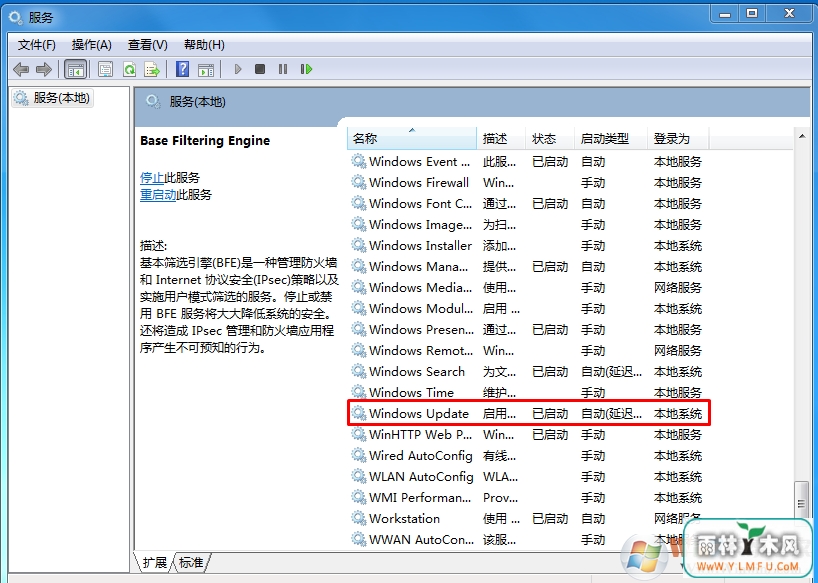Open the 操作(A) menu

92,45
